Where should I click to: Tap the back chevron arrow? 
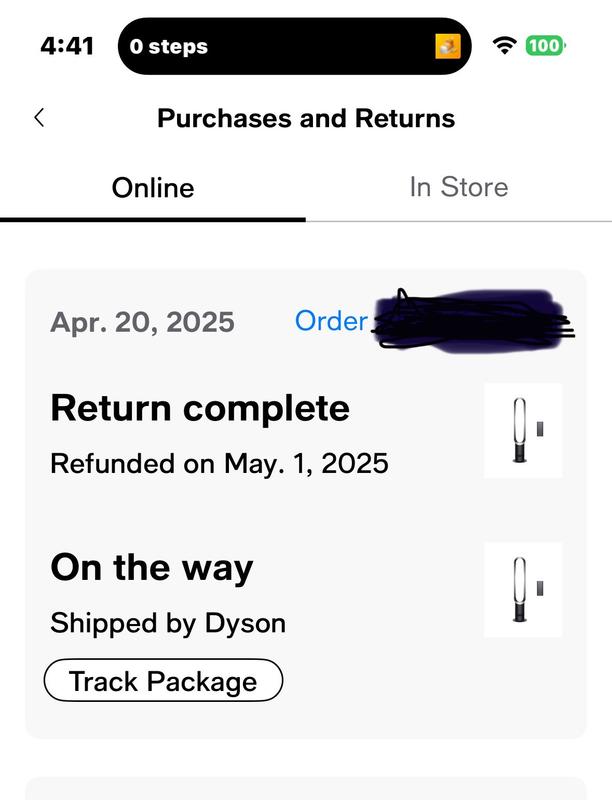[39, 118]
